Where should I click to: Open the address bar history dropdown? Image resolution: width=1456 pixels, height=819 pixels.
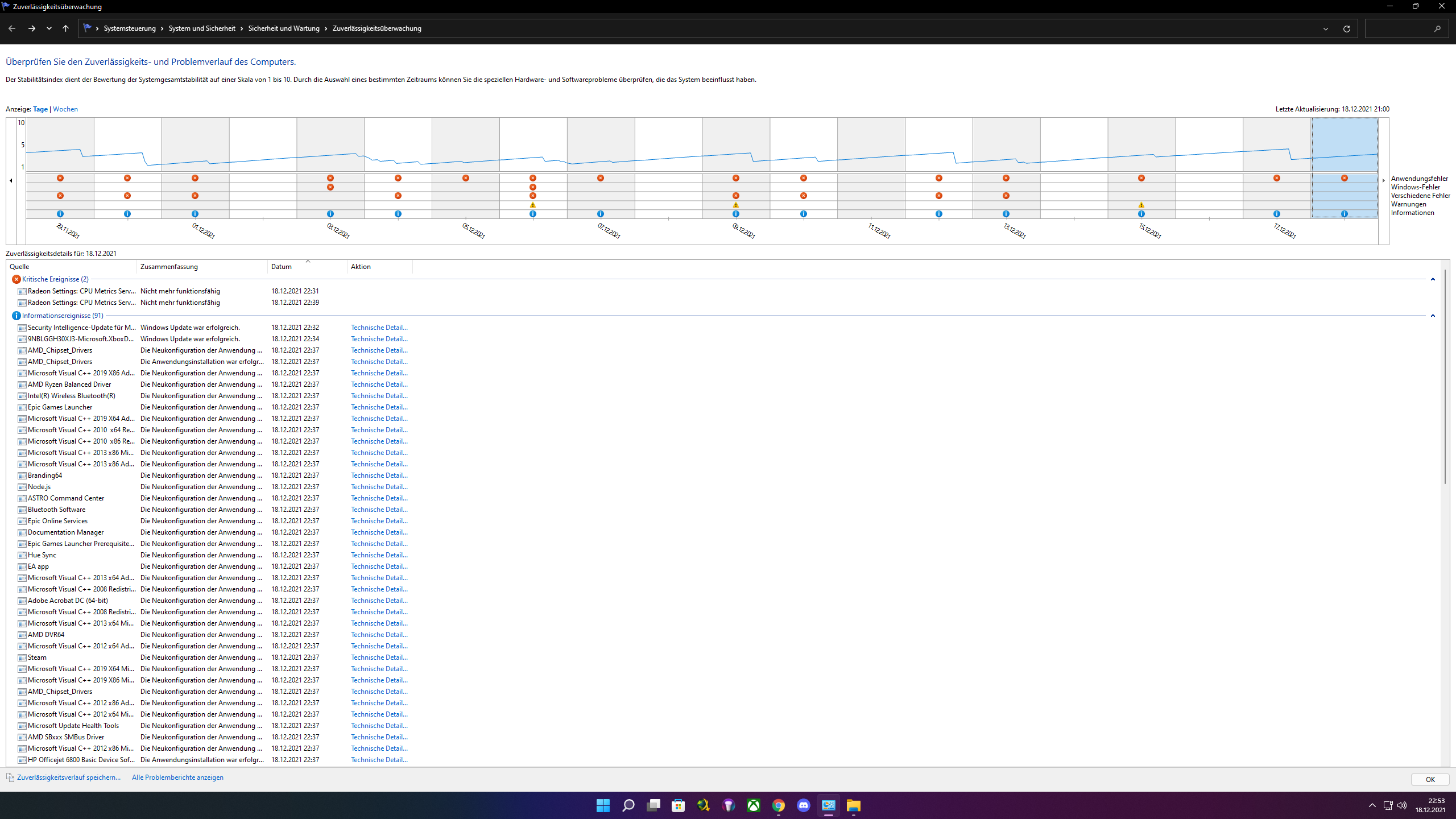[1326, 28]
